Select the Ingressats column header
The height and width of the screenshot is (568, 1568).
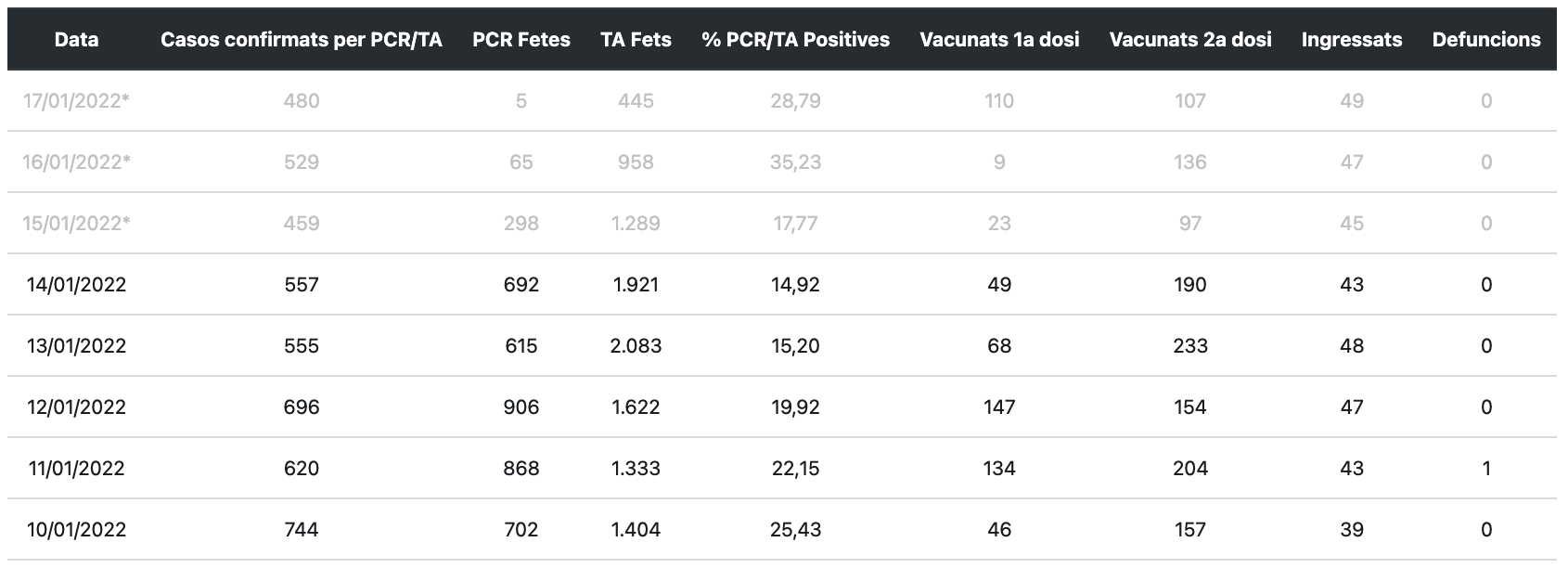coord(1352,40)
